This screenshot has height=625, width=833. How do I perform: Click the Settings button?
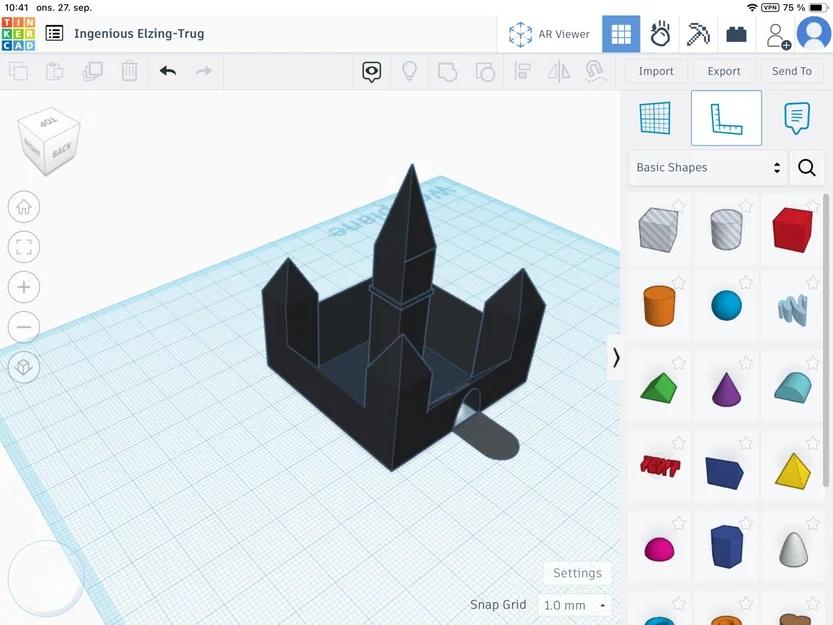click(577, 573)
